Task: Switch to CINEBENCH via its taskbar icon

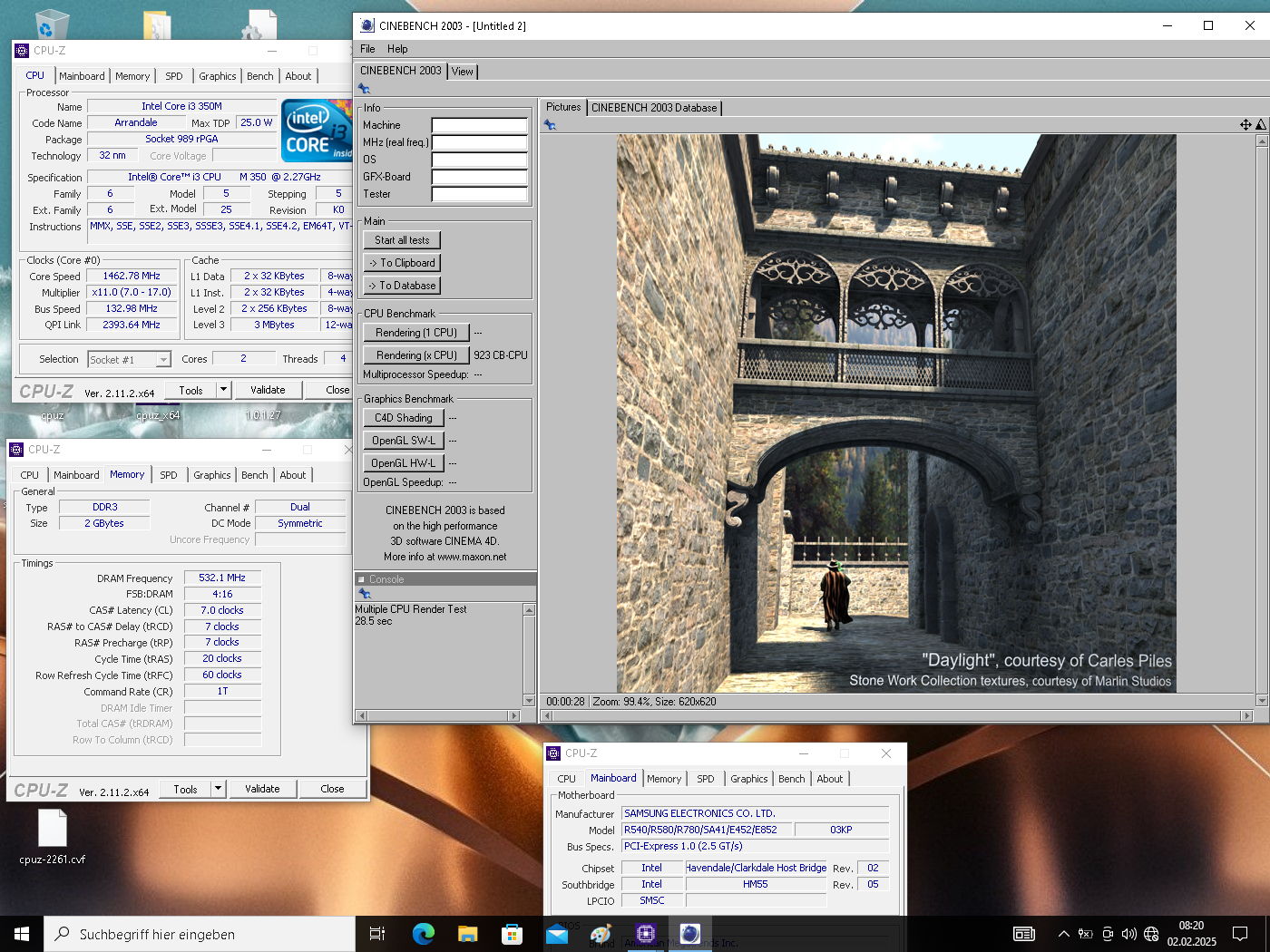Action: pos(689,934)
